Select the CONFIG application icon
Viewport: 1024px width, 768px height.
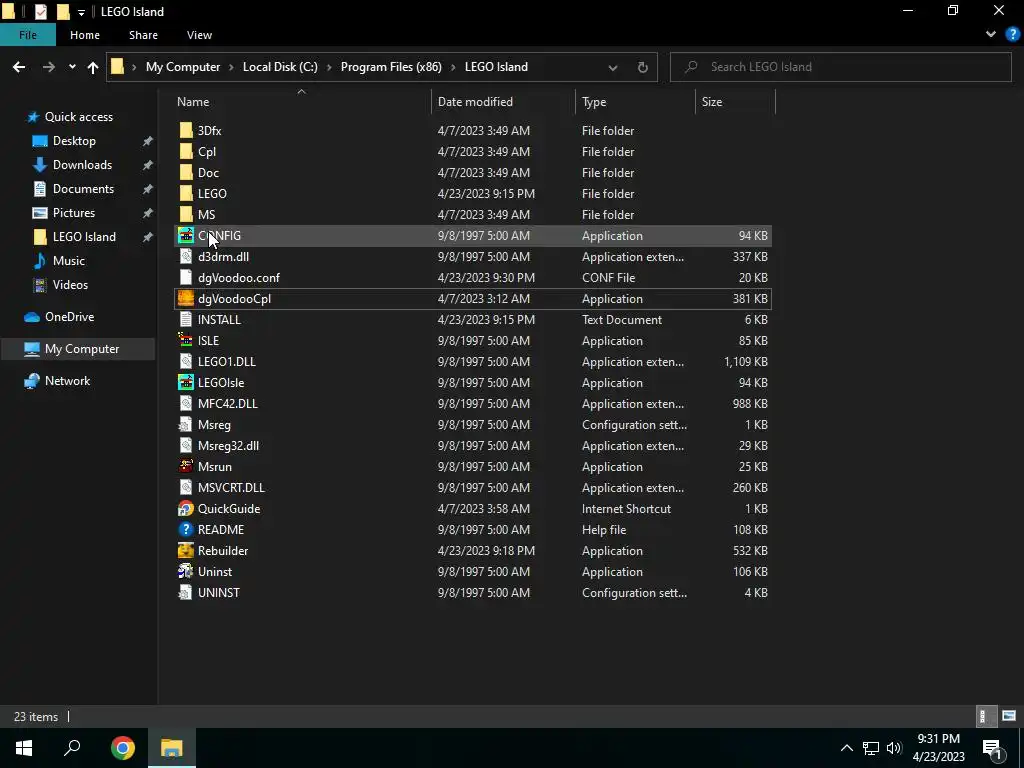click(186, 236)
